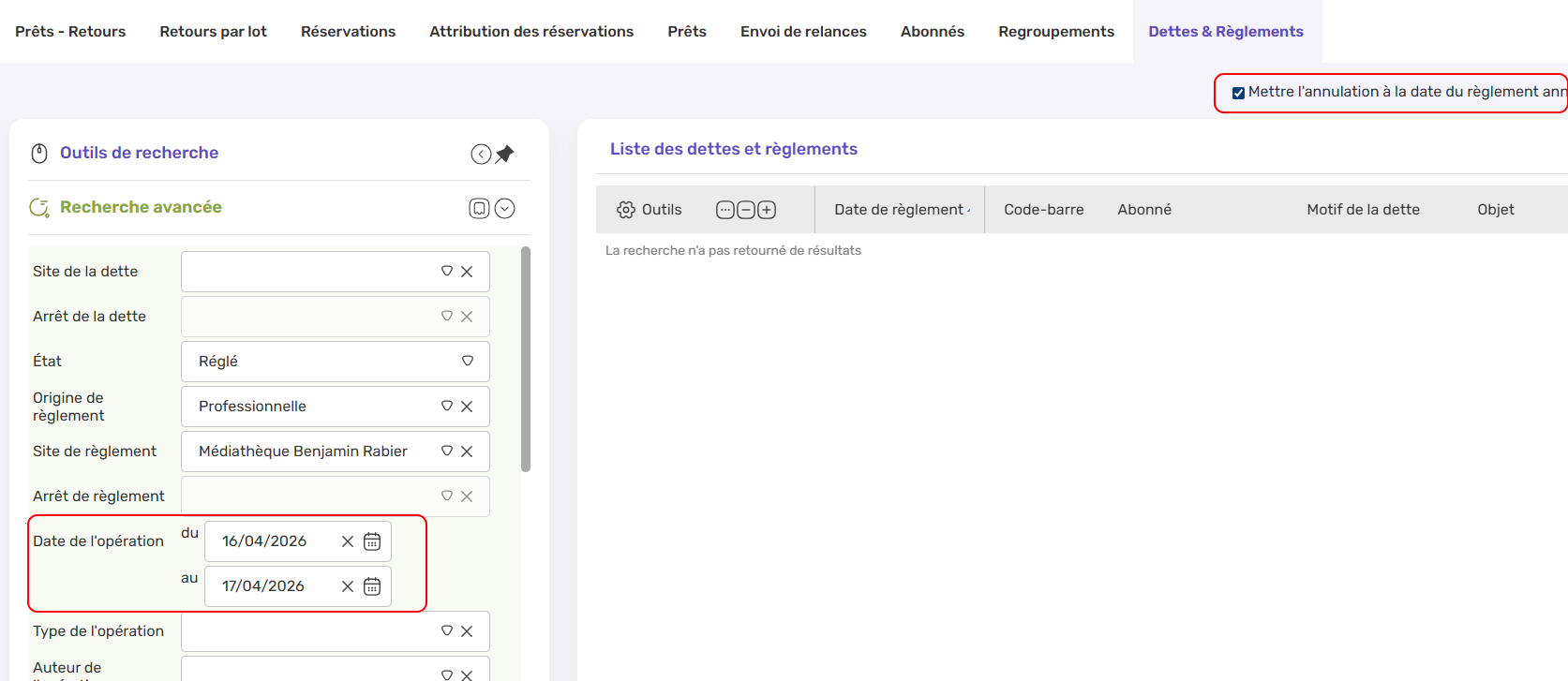Click the ellipsis list options icon
Viewport: 1568px width, 681px height.
725,210
